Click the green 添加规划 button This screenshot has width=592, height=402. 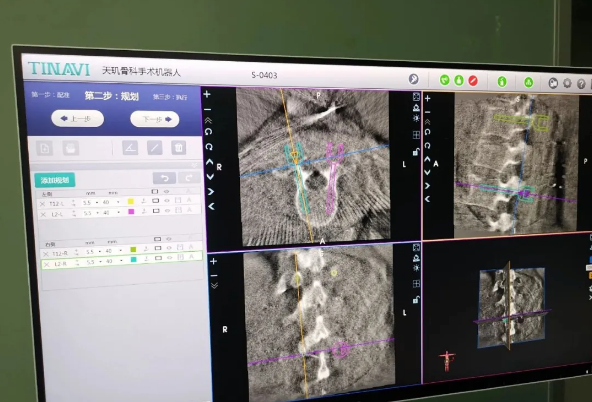[55, 180]
